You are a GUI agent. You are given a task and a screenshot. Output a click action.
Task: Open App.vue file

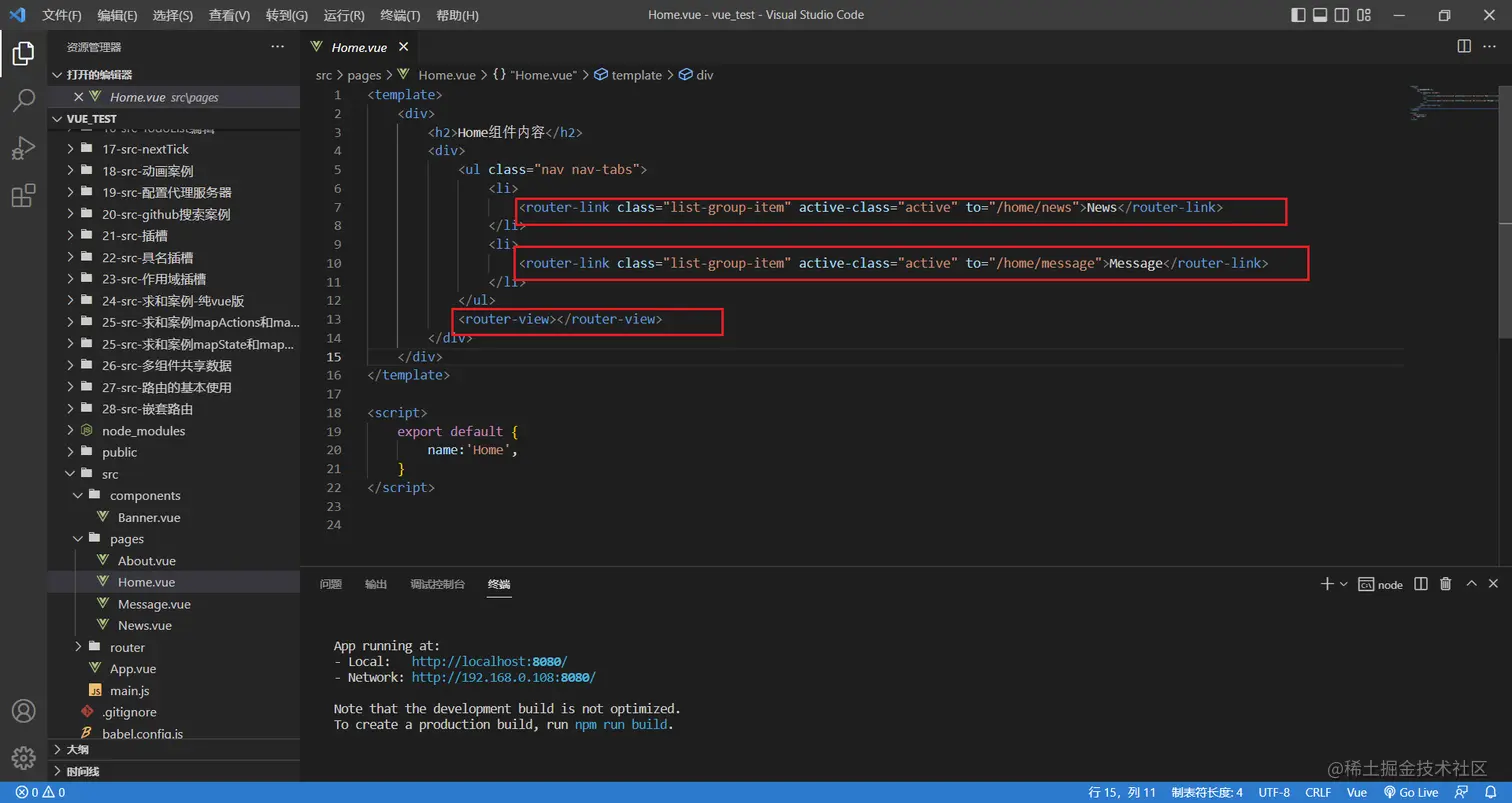[174, 669]
